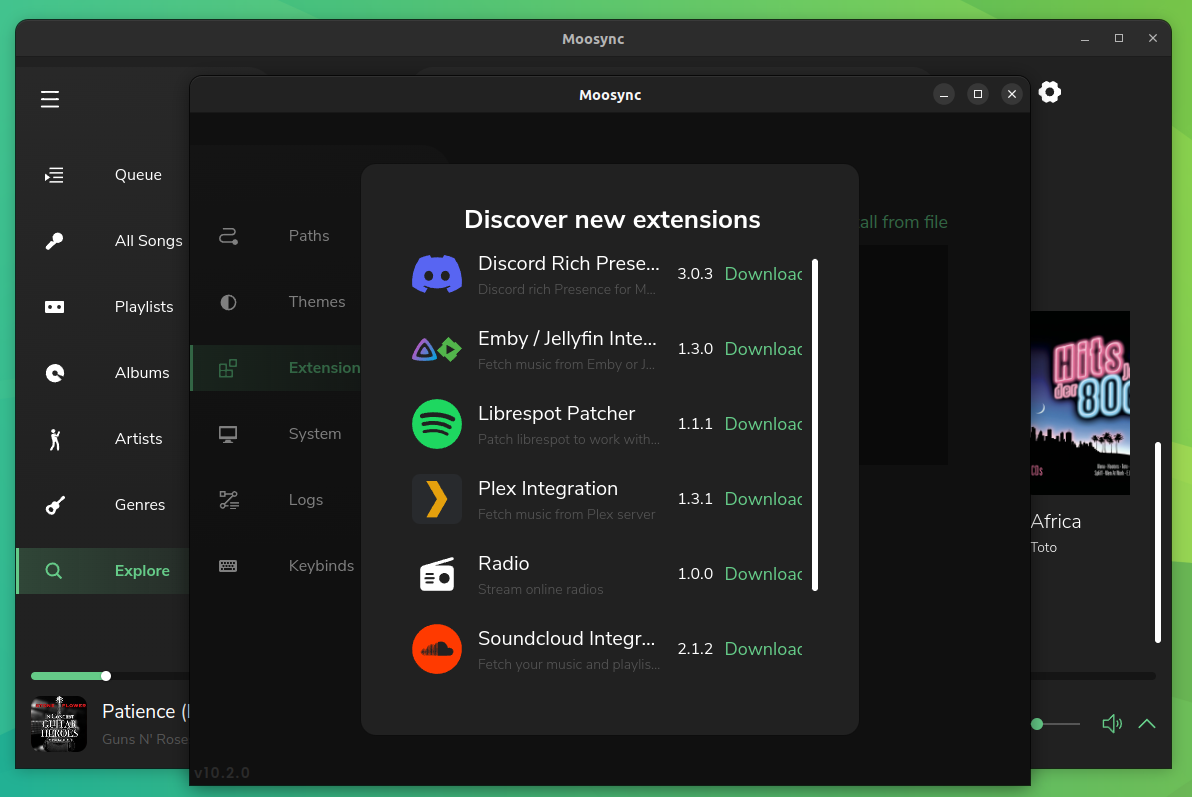Browse Albums via the sidebar icon

53,372
